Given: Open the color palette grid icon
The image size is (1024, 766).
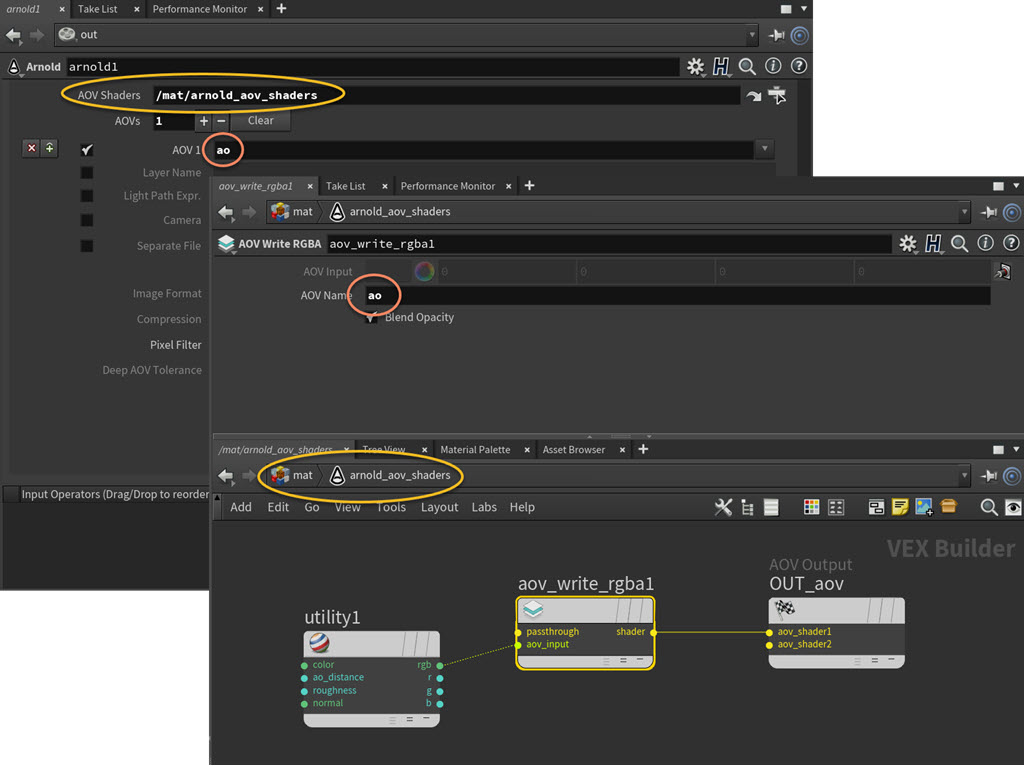Looking at the screenshot, I should coord(811,507).
